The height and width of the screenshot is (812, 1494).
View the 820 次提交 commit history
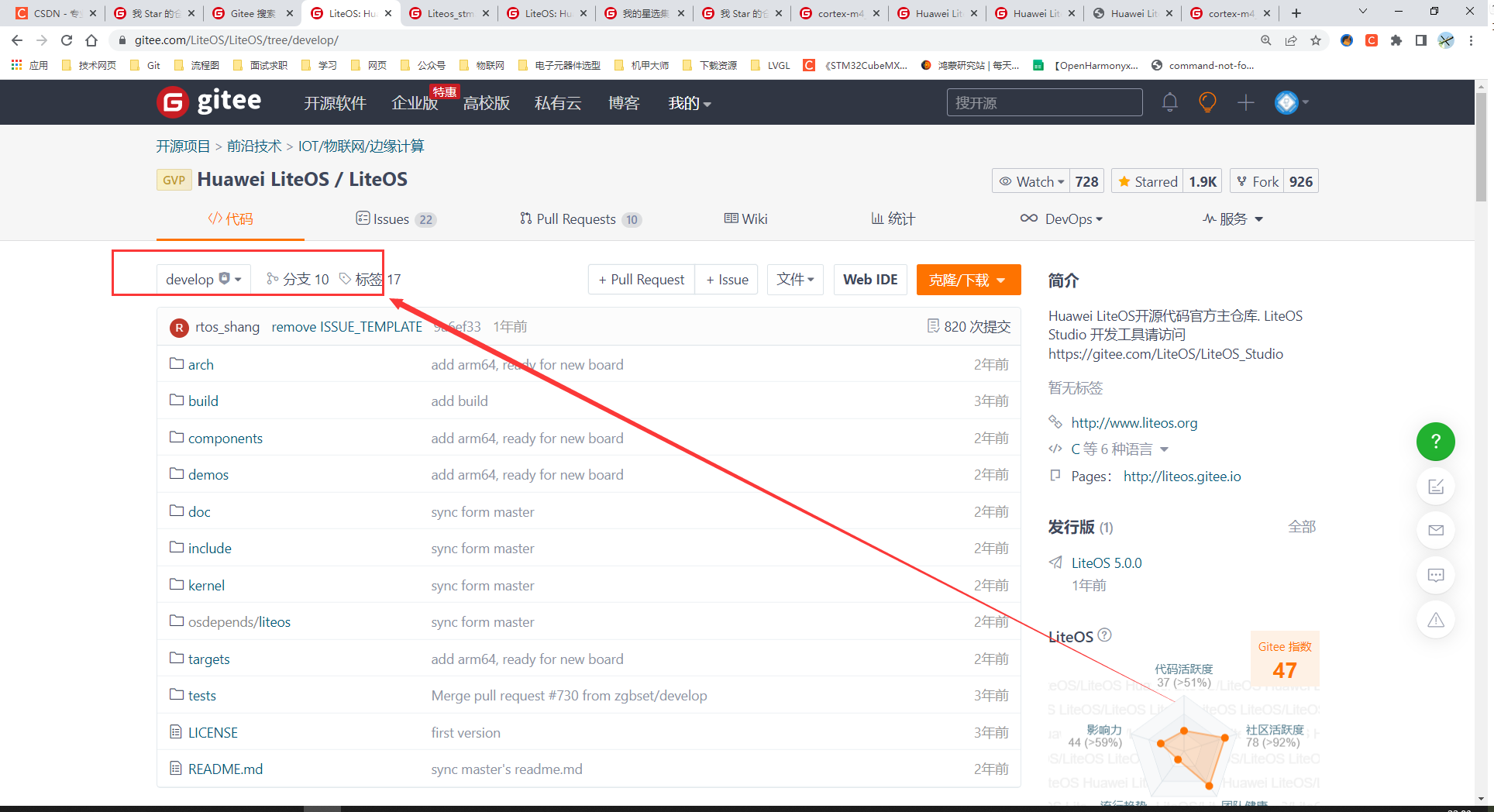(x=969, y=327)
